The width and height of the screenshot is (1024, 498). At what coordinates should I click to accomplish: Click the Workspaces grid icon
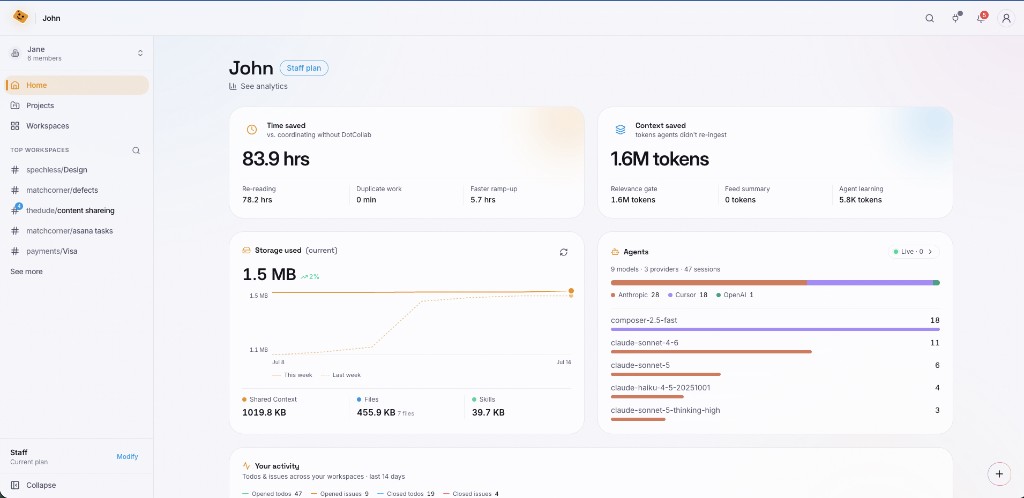(x=15, y=125)
